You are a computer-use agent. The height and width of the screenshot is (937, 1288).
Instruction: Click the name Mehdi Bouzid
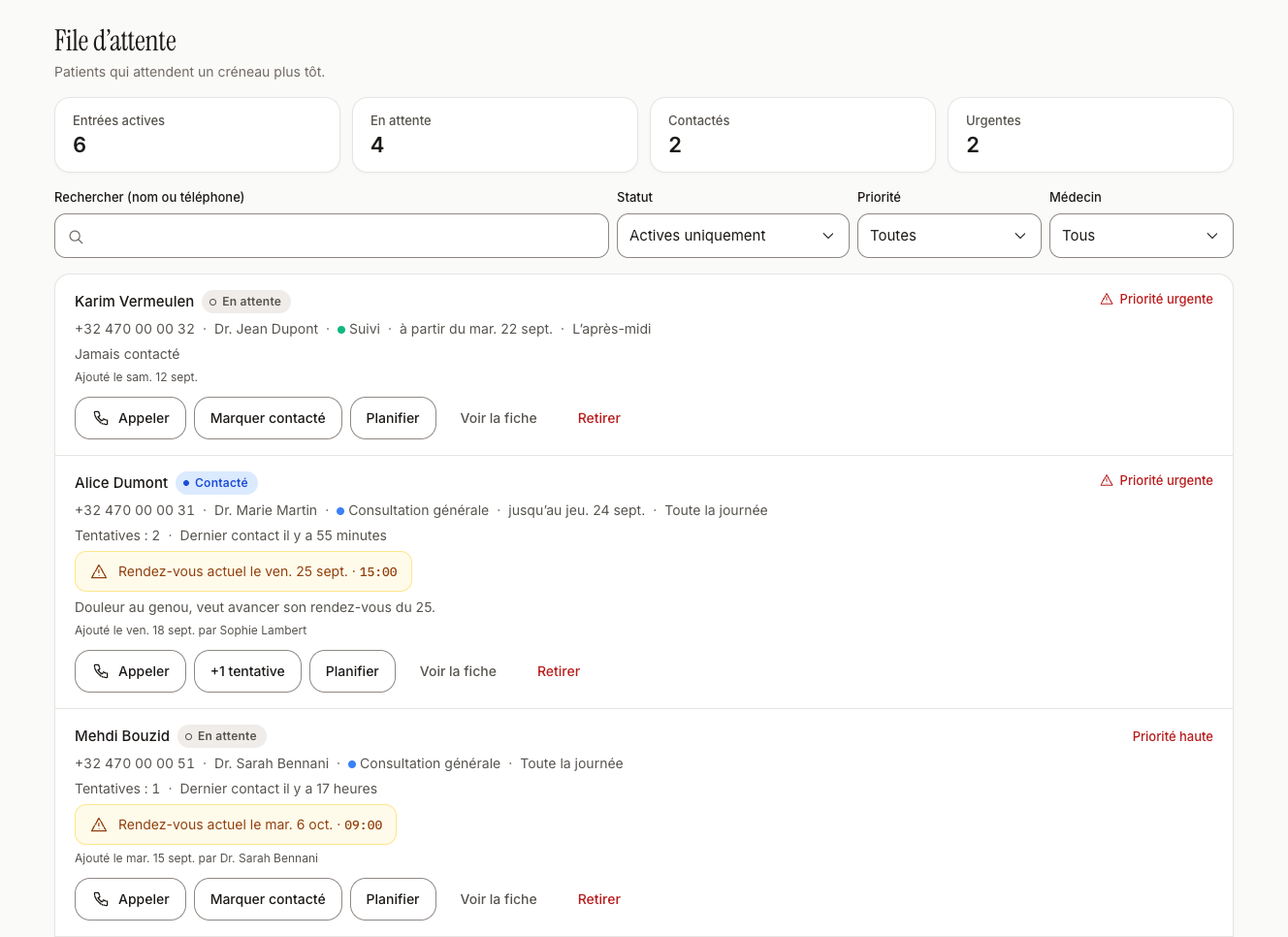(122, 736)
